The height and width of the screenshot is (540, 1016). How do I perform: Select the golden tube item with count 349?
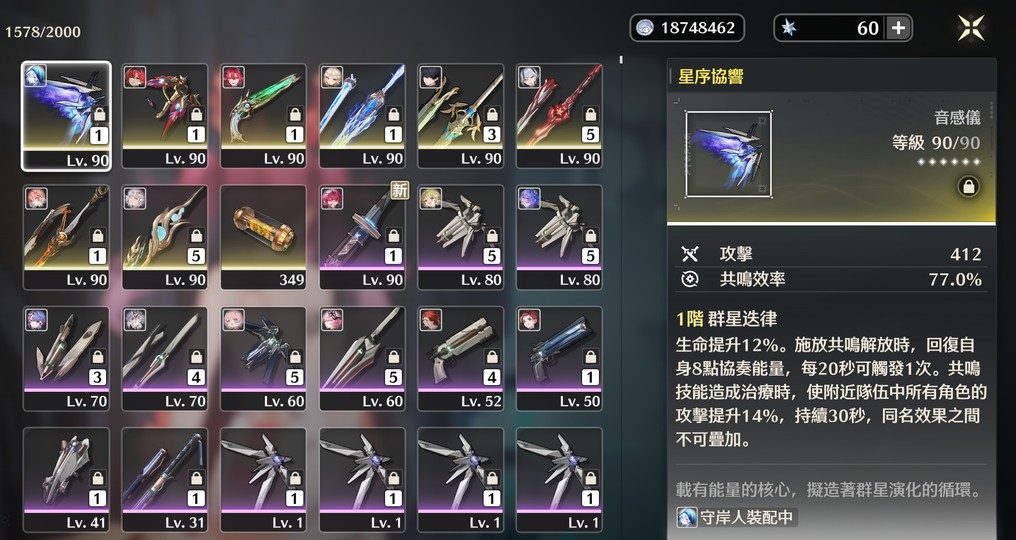coord(263,237)
